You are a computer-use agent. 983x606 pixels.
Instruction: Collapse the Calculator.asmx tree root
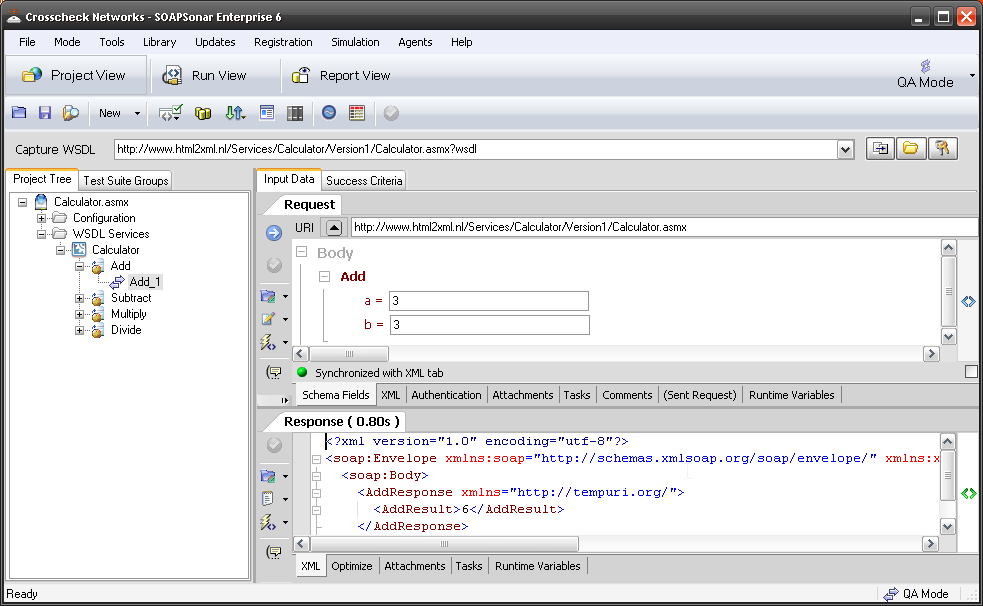pos(23,202)
